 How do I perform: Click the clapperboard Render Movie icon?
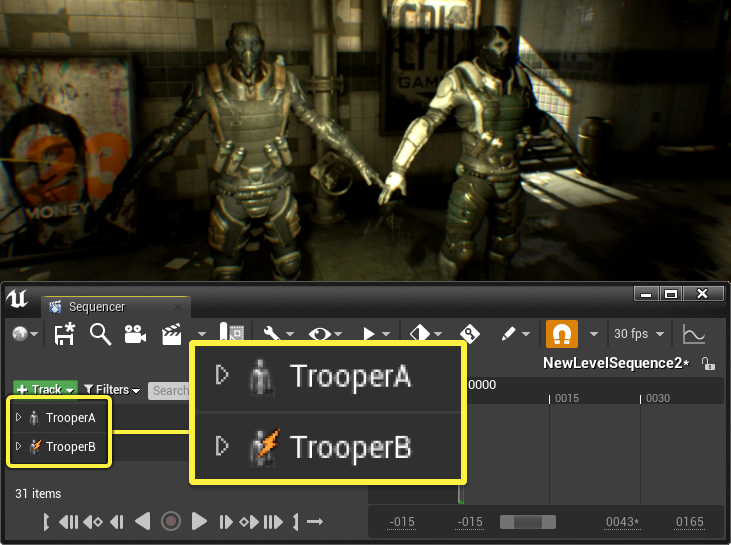tap(171, 334)
